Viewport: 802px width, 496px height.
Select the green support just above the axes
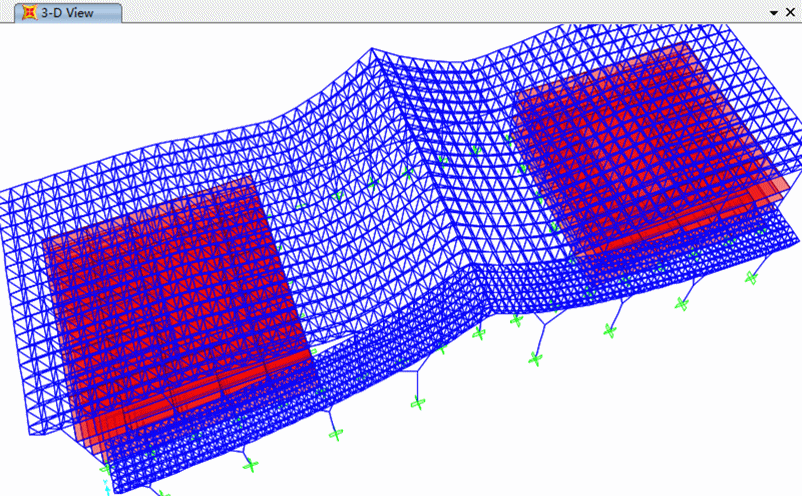[x=106, y=468]
